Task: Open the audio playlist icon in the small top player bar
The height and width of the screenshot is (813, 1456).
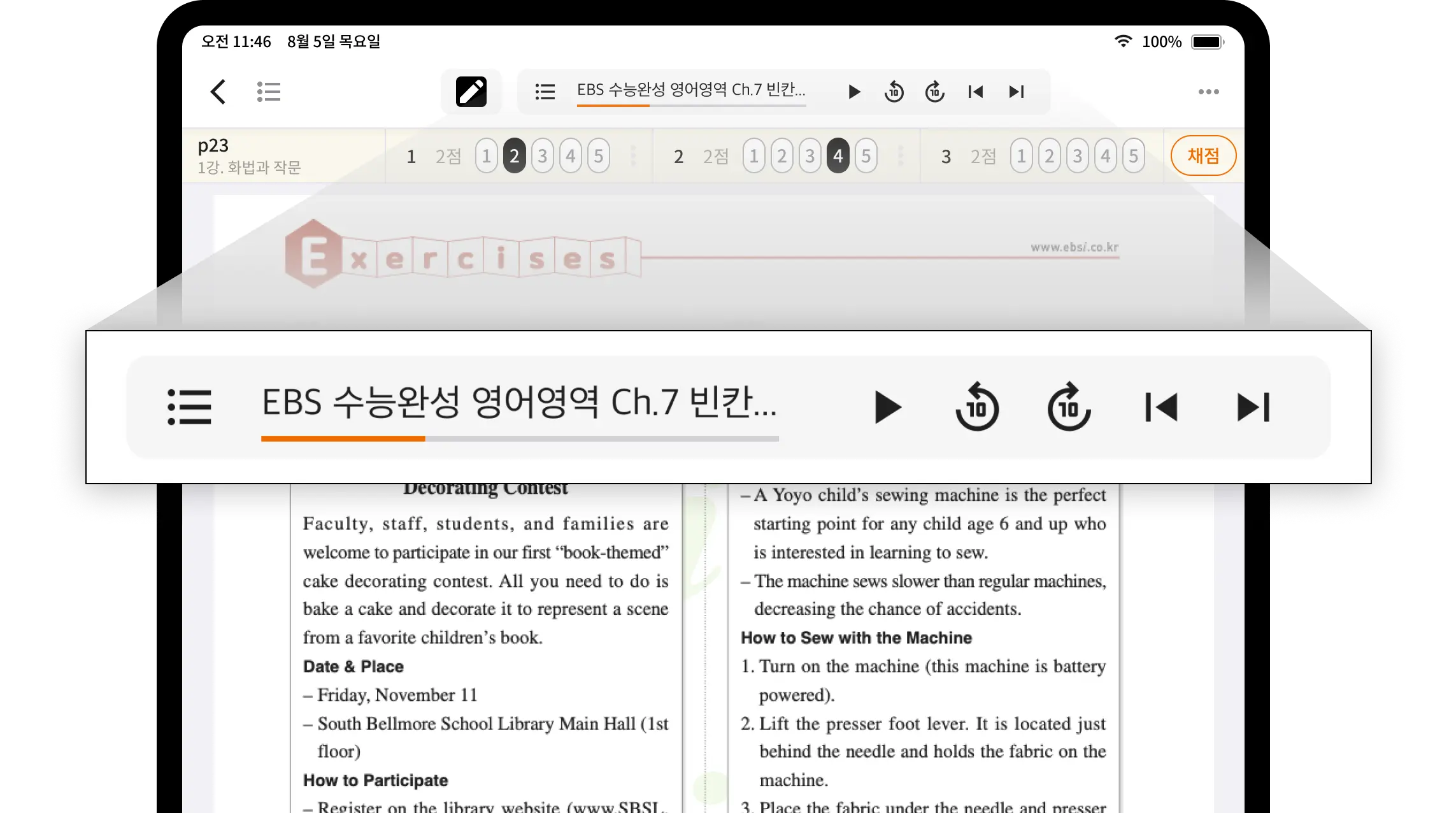Action: (x=545, y=92)
